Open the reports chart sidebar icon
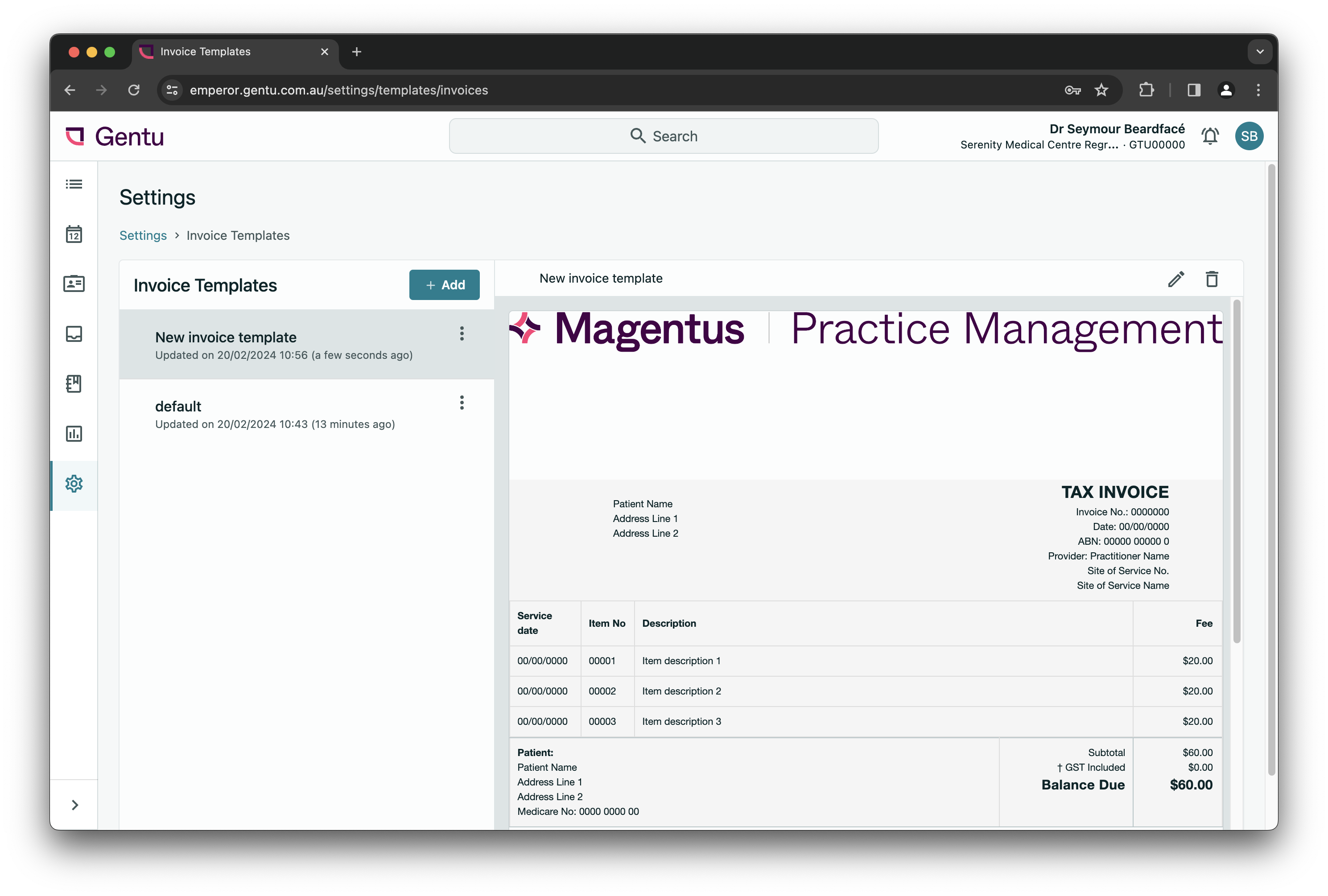This screenshot has height=896, width=1328. pos(74,434)
